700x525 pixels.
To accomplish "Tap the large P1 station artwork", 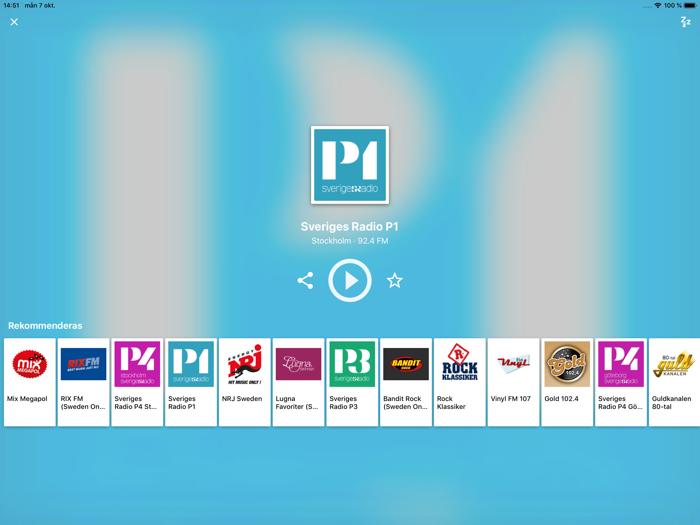I will click(x=350, y=165).
